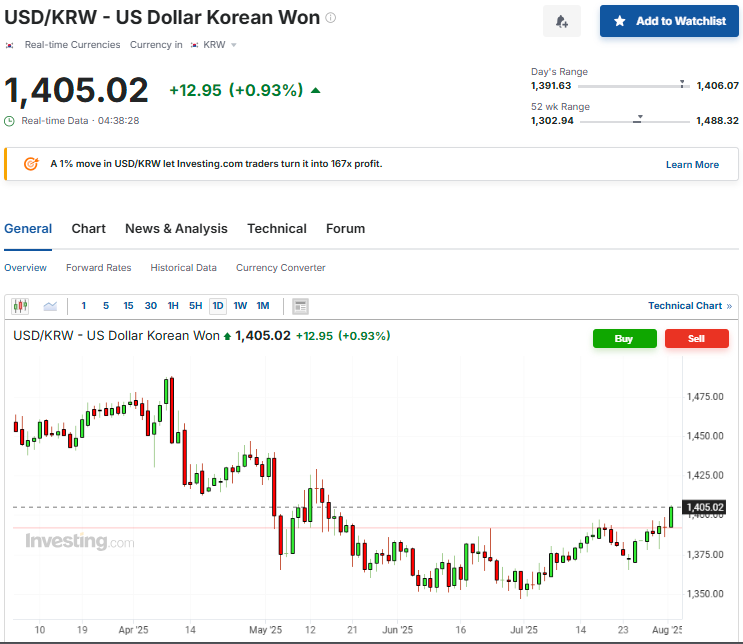This screenshot has width=743, height=644.
Task: Open the Technical tab
Action: coord(277,229)
